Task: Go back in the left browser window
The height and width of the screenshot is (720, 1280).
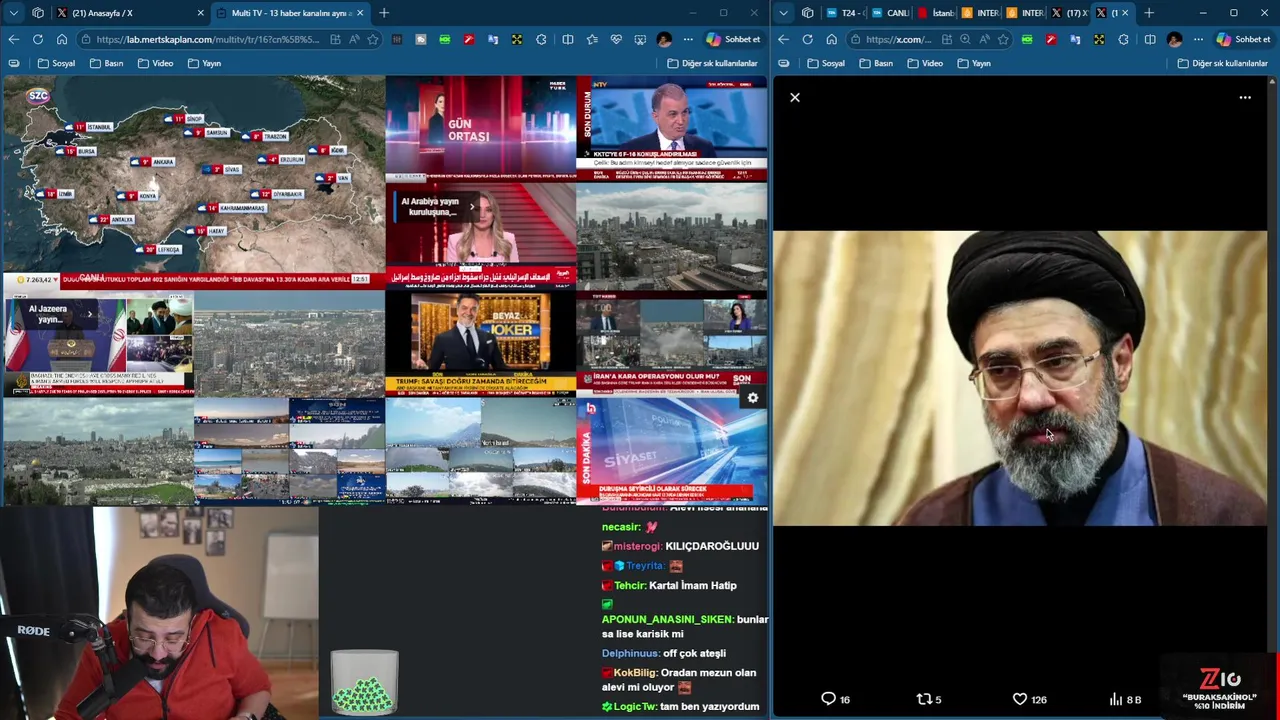Action: 13,39
